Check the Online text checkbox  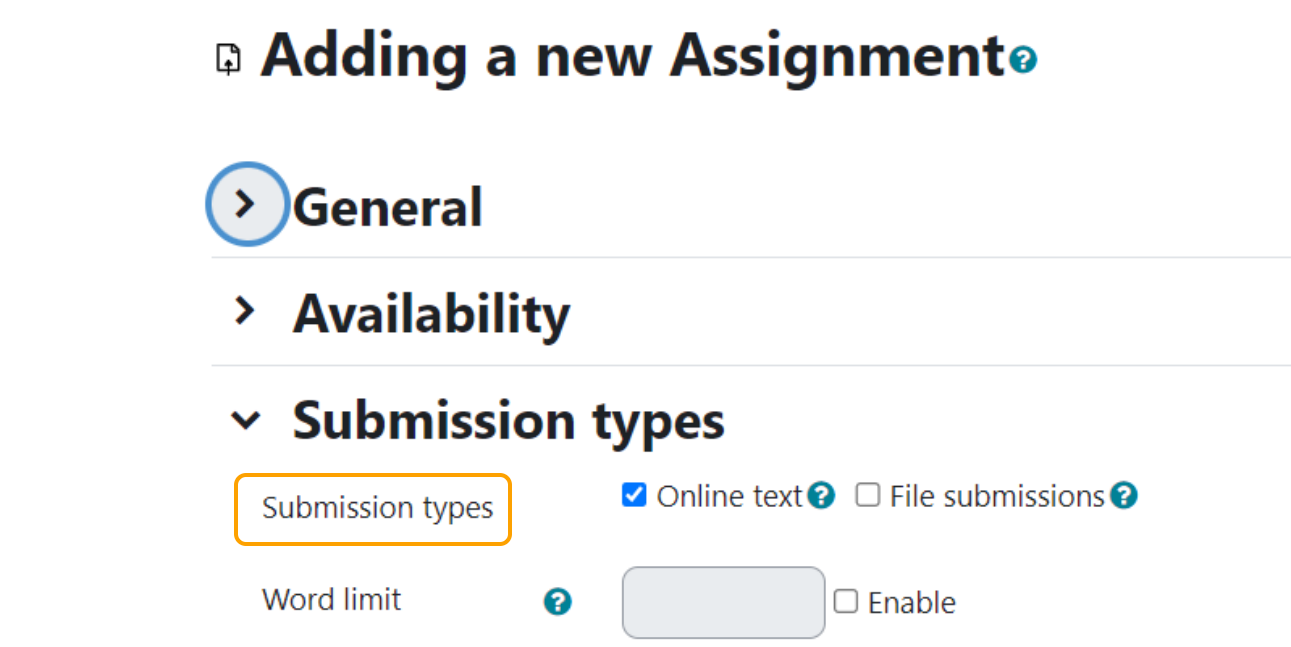[634, 495]
